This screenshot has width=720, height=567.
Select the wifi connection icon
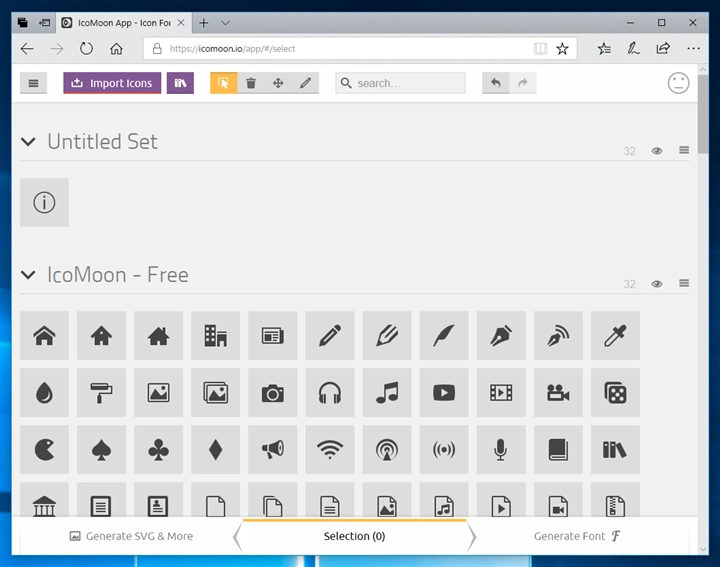point(330,449)
